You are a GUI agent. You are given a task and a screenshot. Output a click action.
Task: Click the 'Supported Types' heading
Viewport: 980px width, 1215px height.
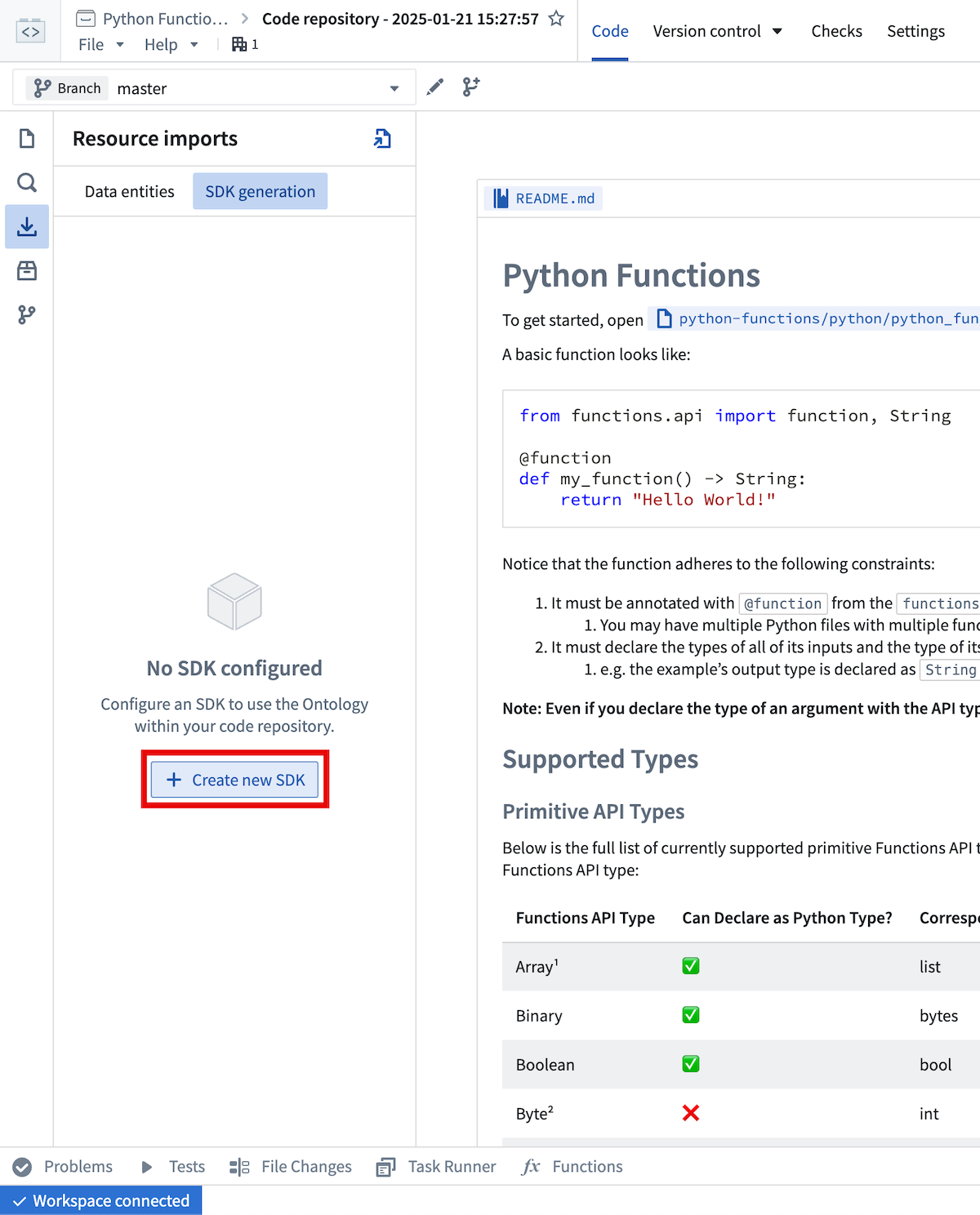600,759
